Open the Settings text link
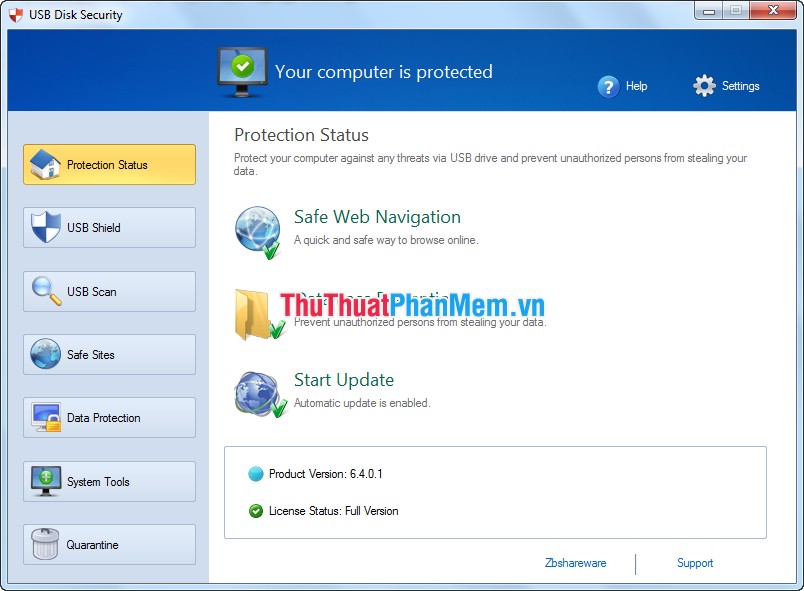Image resolution: width=804 pixels, height=591 pixels. coord(740,86)
